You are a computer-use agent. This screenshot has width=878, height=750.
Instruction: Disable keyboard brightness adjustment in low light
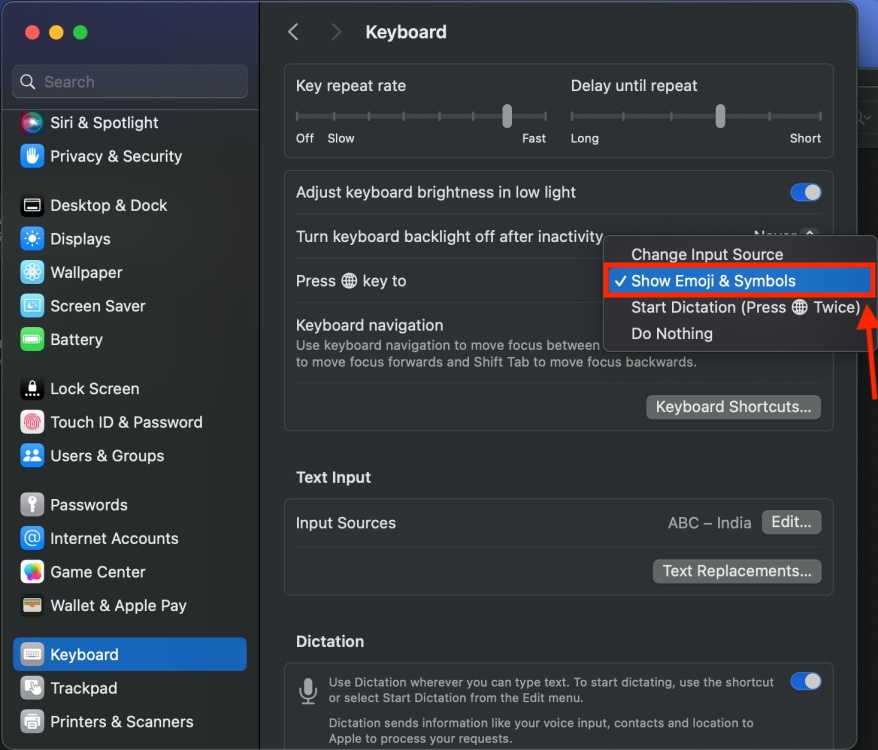pos(805,192)
